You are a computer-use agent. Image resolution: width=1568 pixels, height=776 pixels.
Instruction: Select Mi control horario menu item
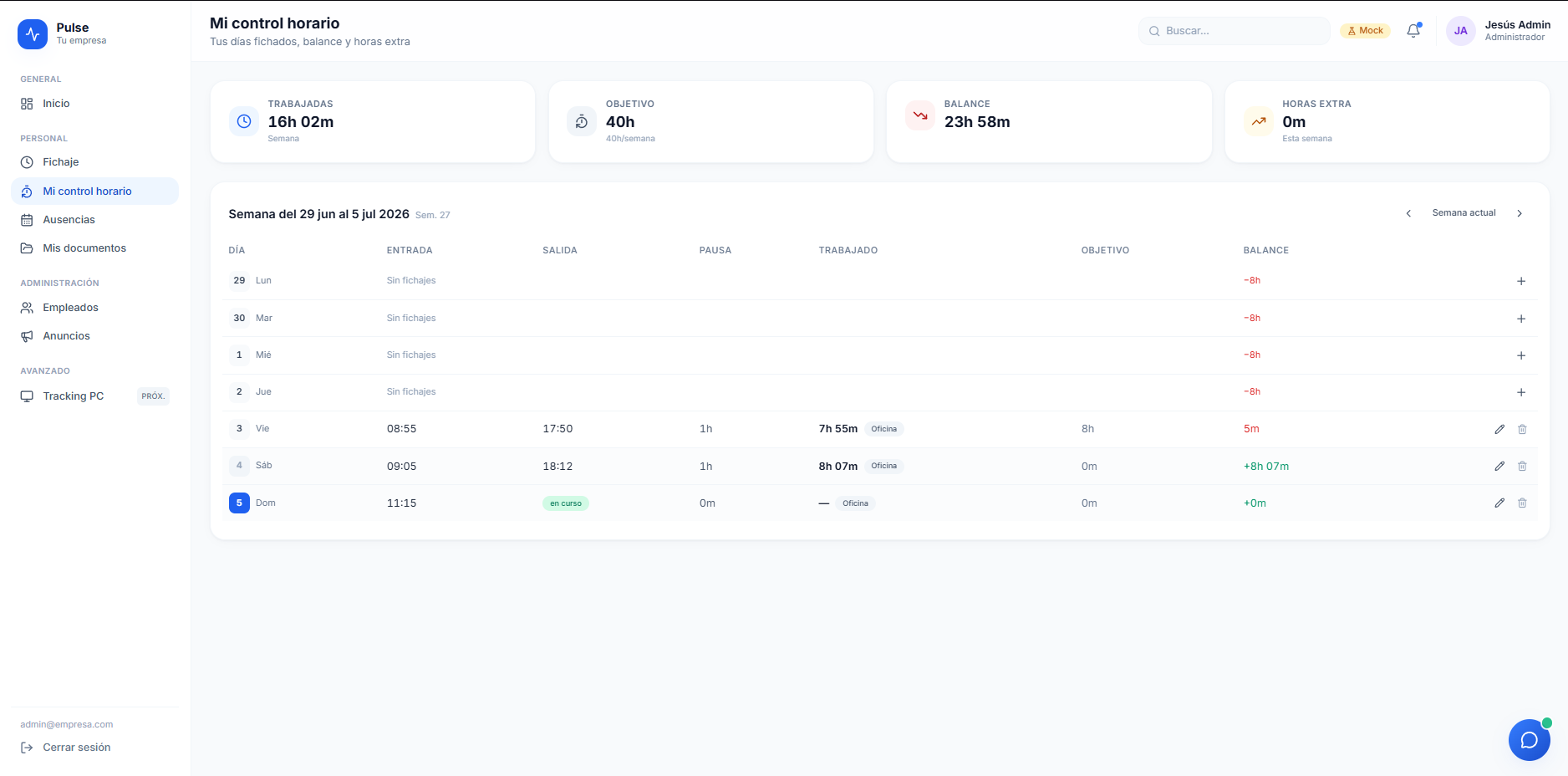tap(94, 191)
